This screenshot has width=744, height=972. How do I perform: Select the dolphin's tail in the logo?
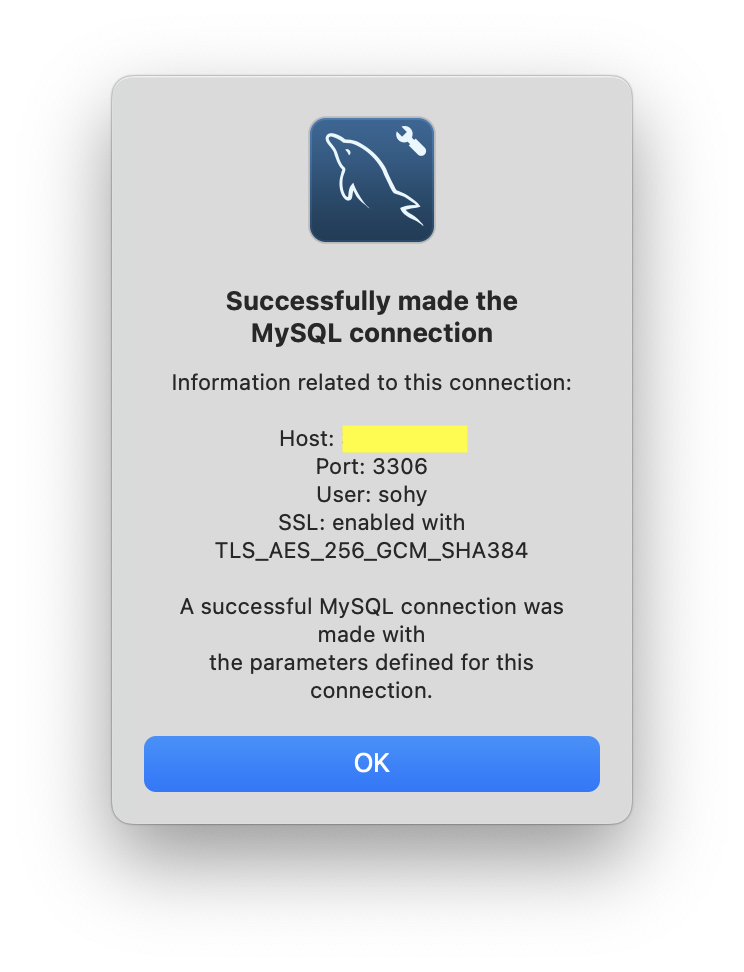coord(411,208)
